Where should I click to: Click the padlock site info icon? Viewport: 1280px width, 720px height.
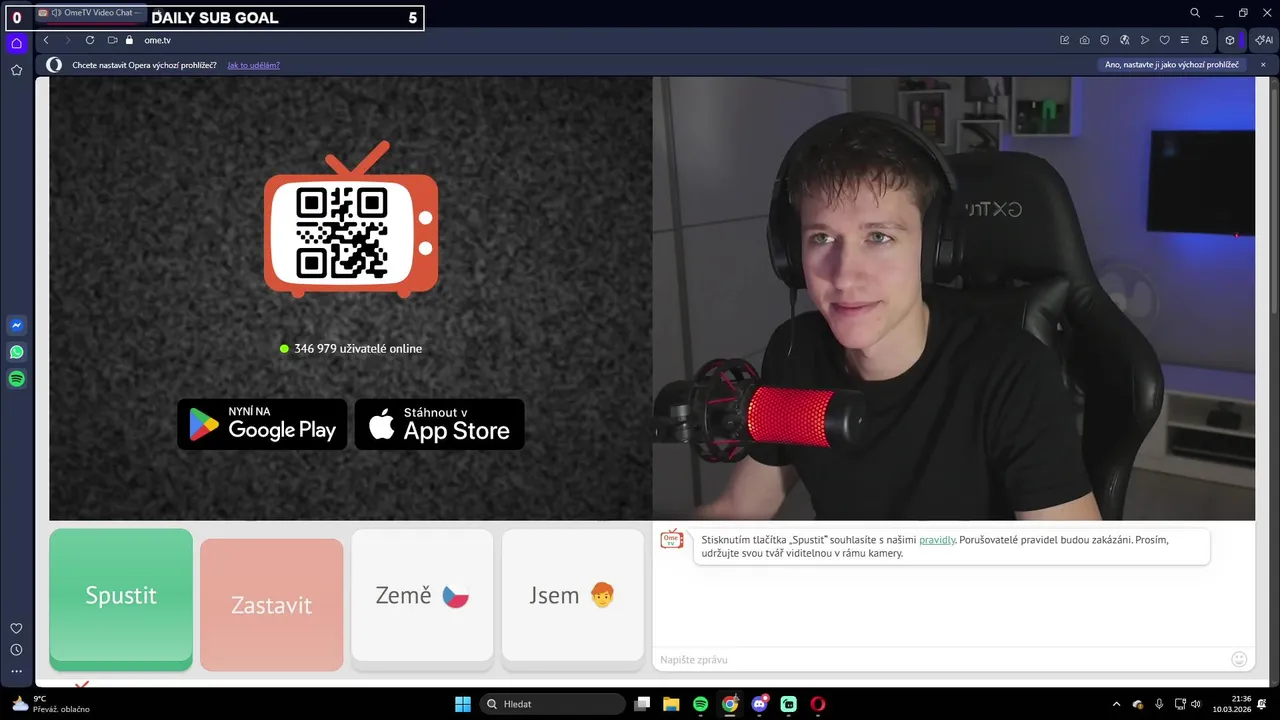[x=129, y=40]
